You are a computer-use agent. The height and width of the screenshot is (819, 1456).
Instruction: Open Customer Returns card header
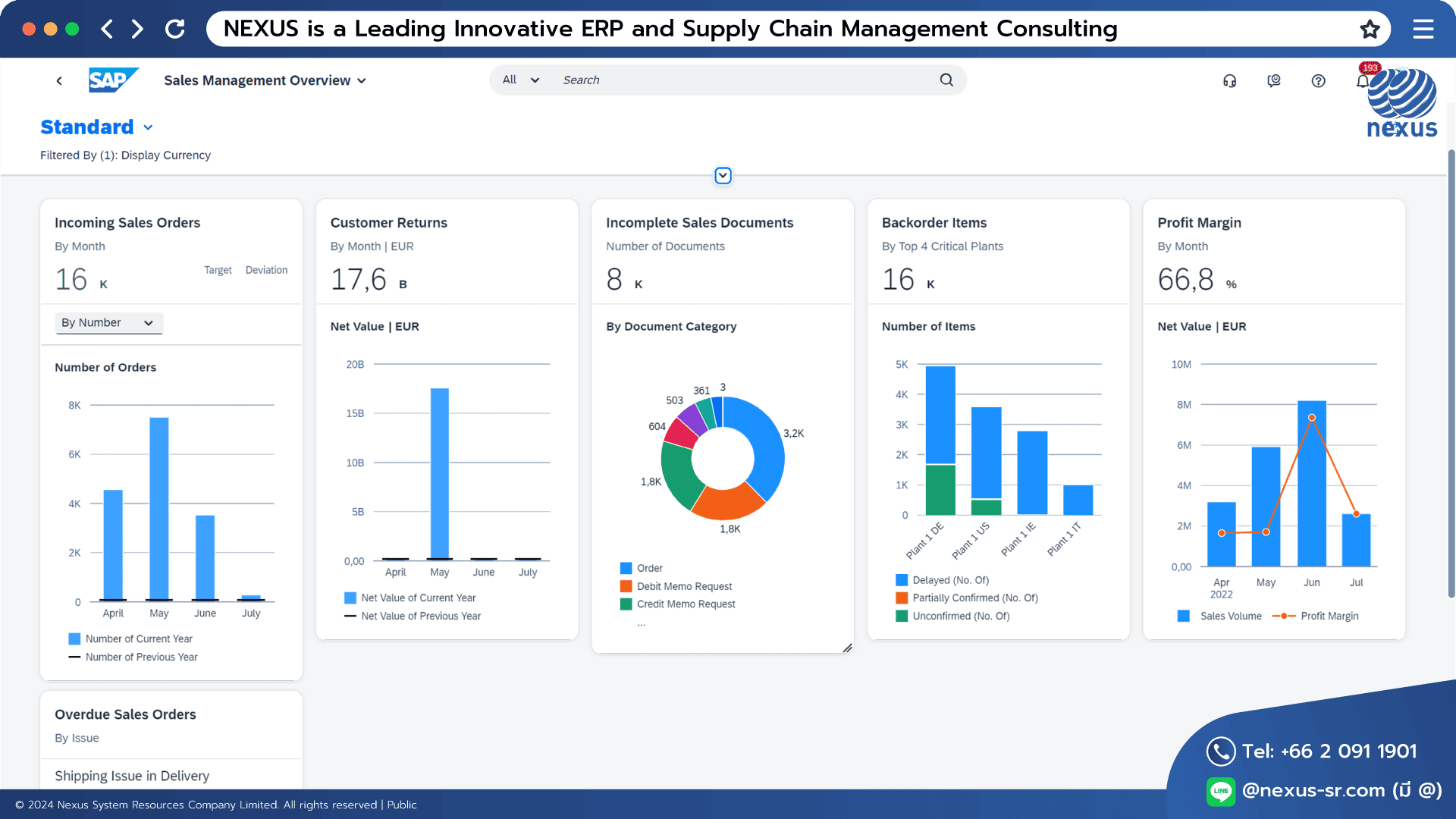tap(447, 252)
